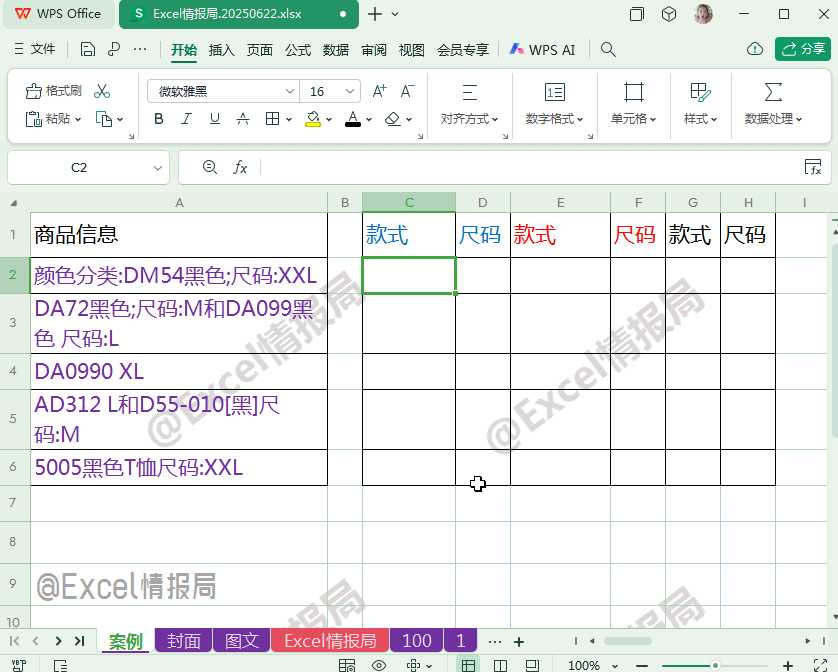Go to last sheet navigation arrow
Screen dimensions: 838x672
(80, 641)
